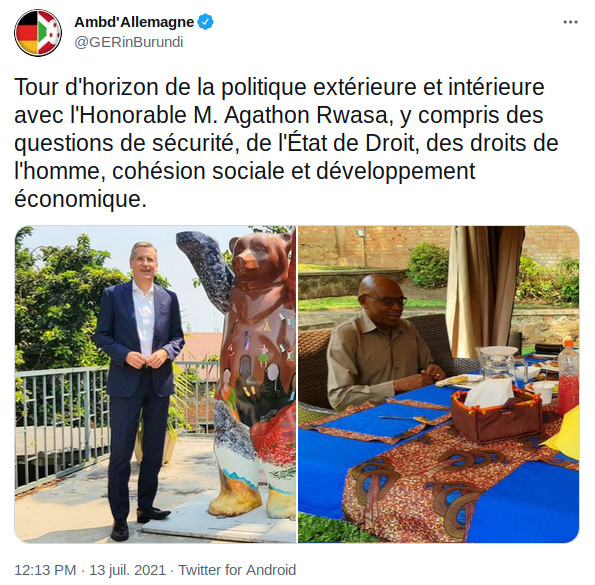The width and height of the screenshot is (595, 585).
Task: Select the "13 juil. 2021" date
Action: pos(128,570)
